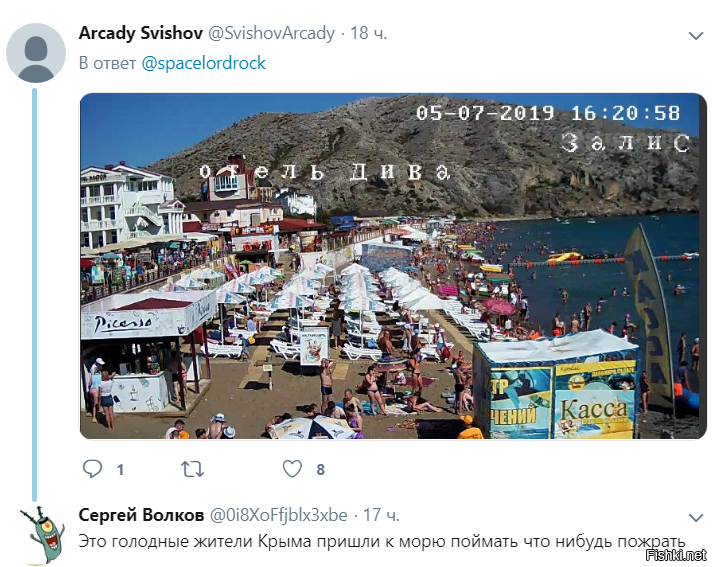Viewport: 712px width, 567px height.
Task: Click the retweet arrows icon
Action: pos(193,469)
